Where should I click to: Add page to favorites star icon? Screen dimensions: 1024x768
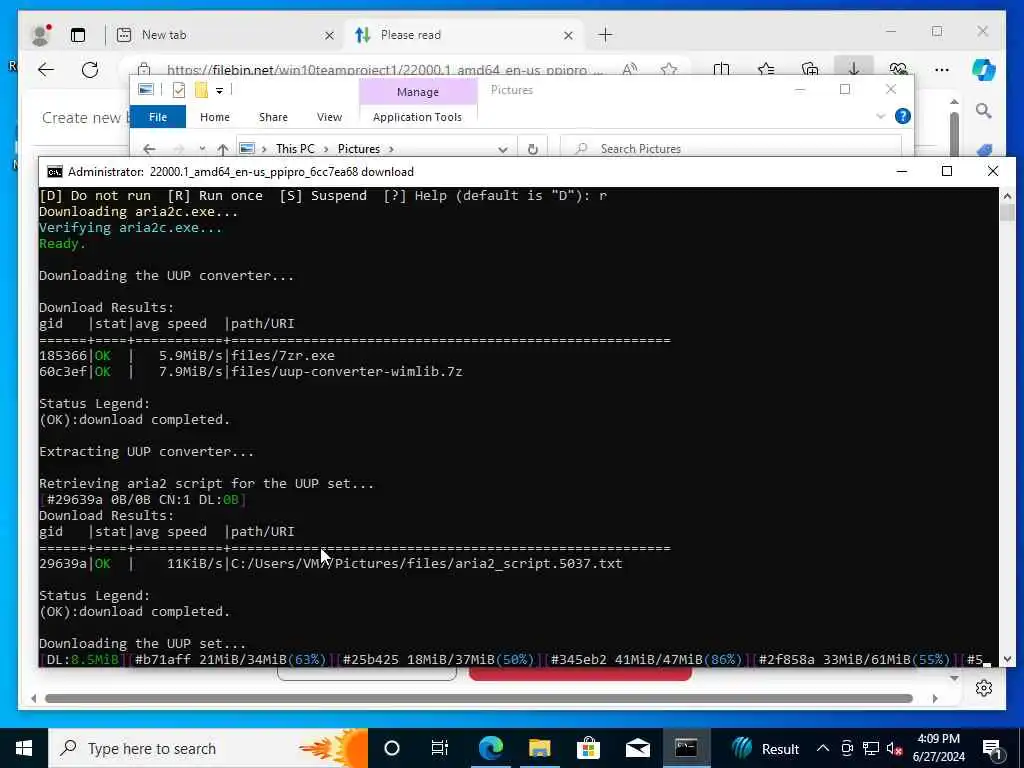click(668, 69)
